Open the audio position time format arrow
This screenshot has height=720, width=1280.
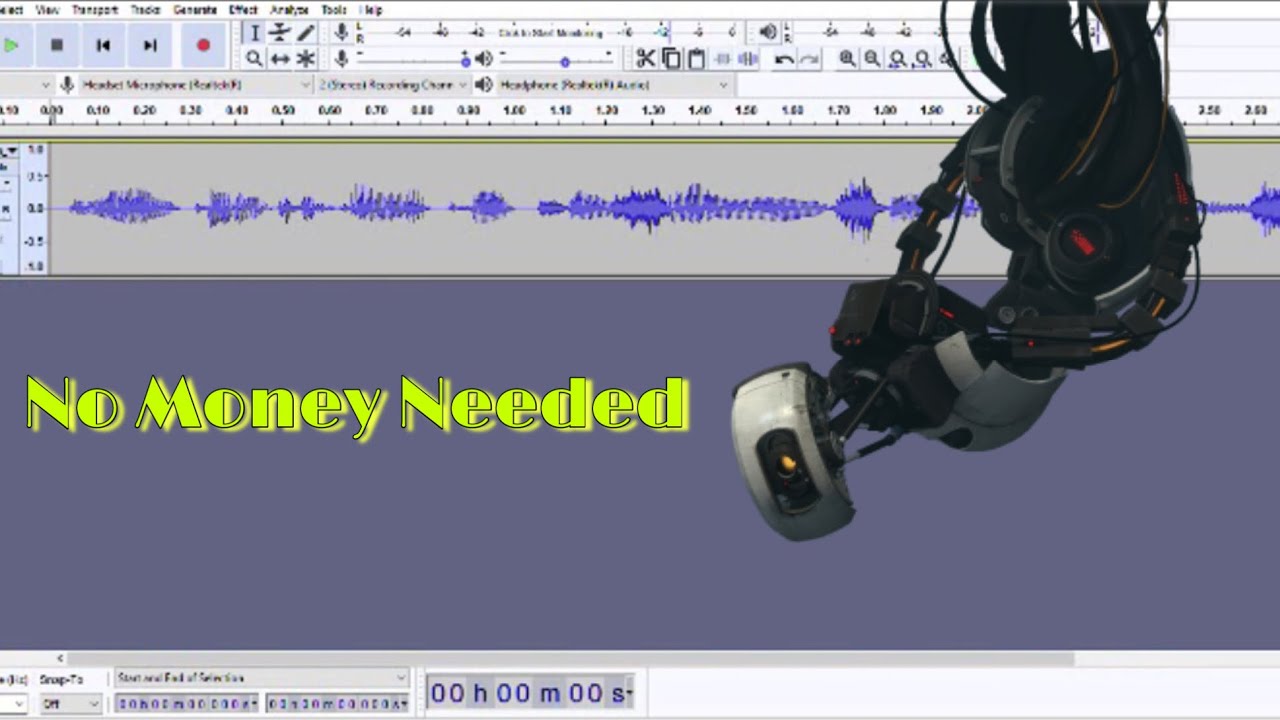pyautogui.click(x=629, y=693)
